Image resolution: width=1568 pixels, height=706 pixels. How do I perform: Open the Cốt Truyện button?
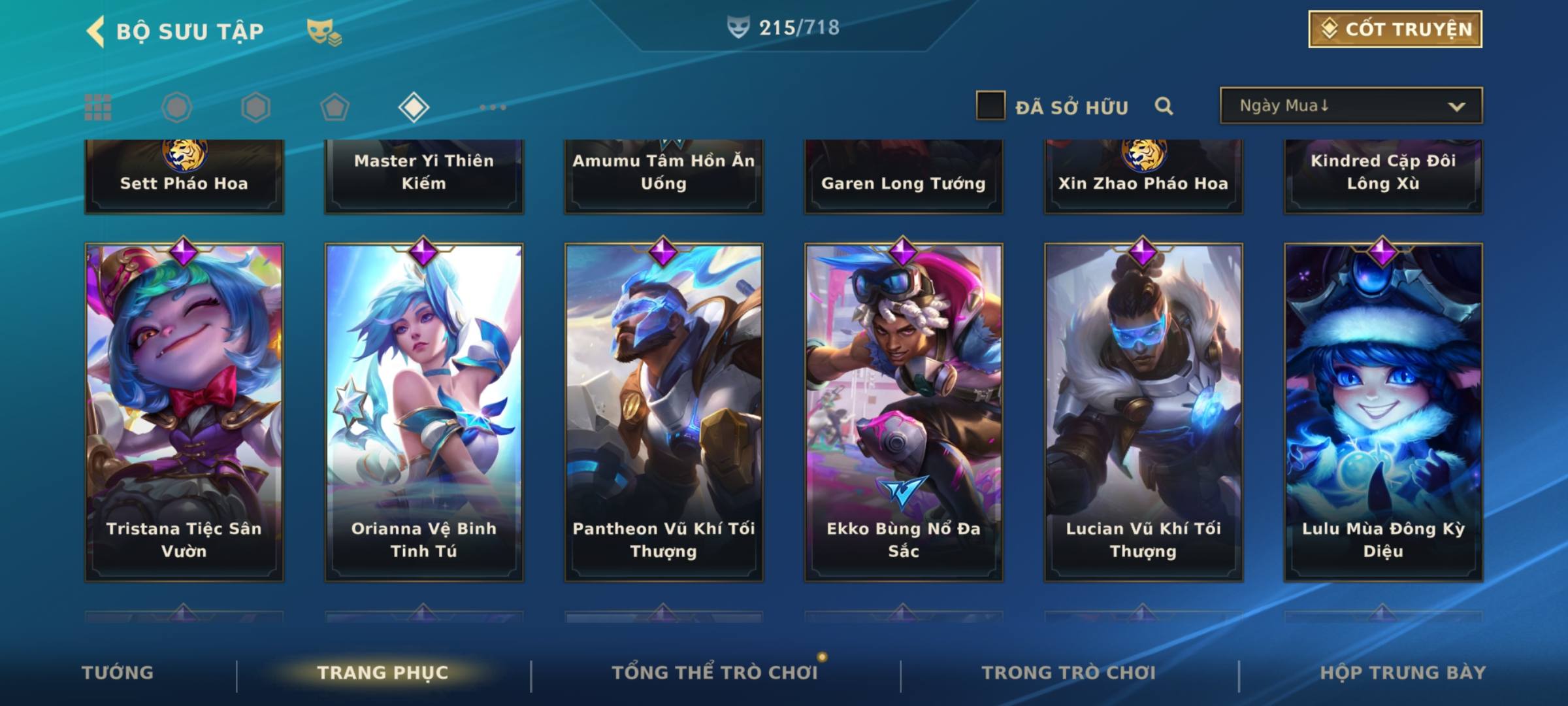click(x=1395, y=29)
